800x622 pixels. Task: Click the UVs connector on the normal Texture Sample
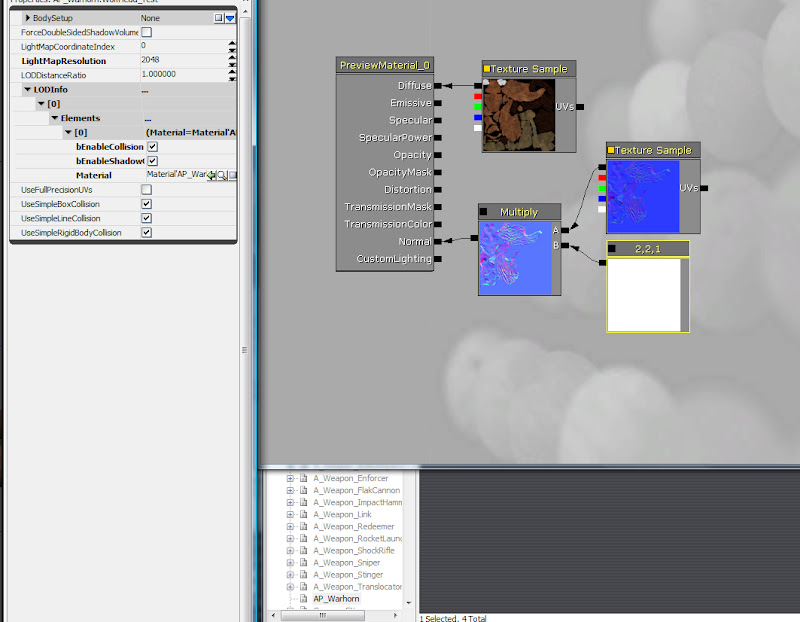pyautogui.click(x=704, y=188)
